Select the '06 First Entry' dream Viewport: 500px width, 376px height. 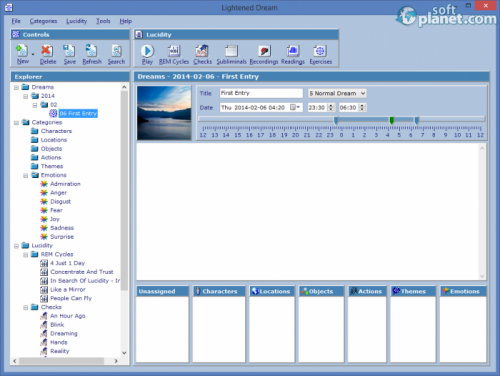point(78,114)
